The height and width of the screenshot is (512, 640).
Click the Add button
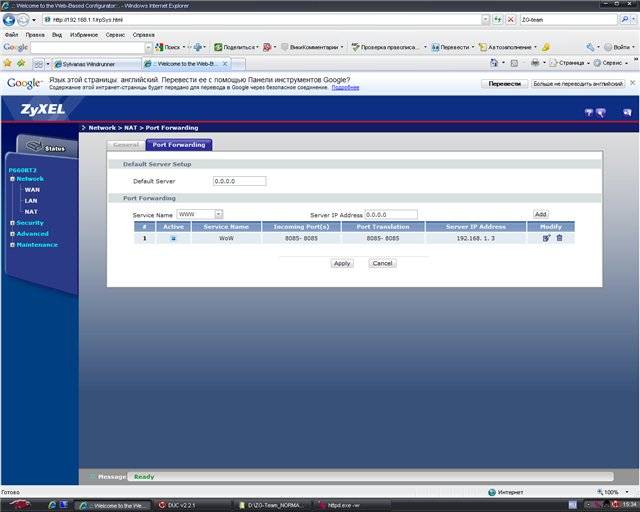540,214
